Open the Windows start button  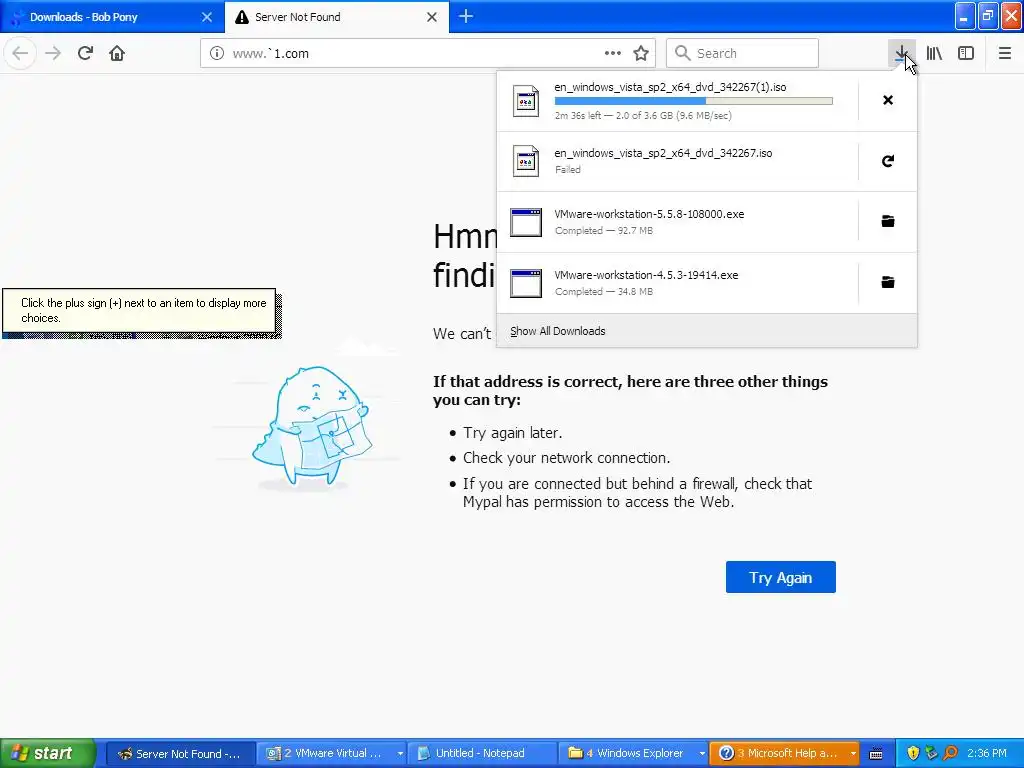[48, 753]
